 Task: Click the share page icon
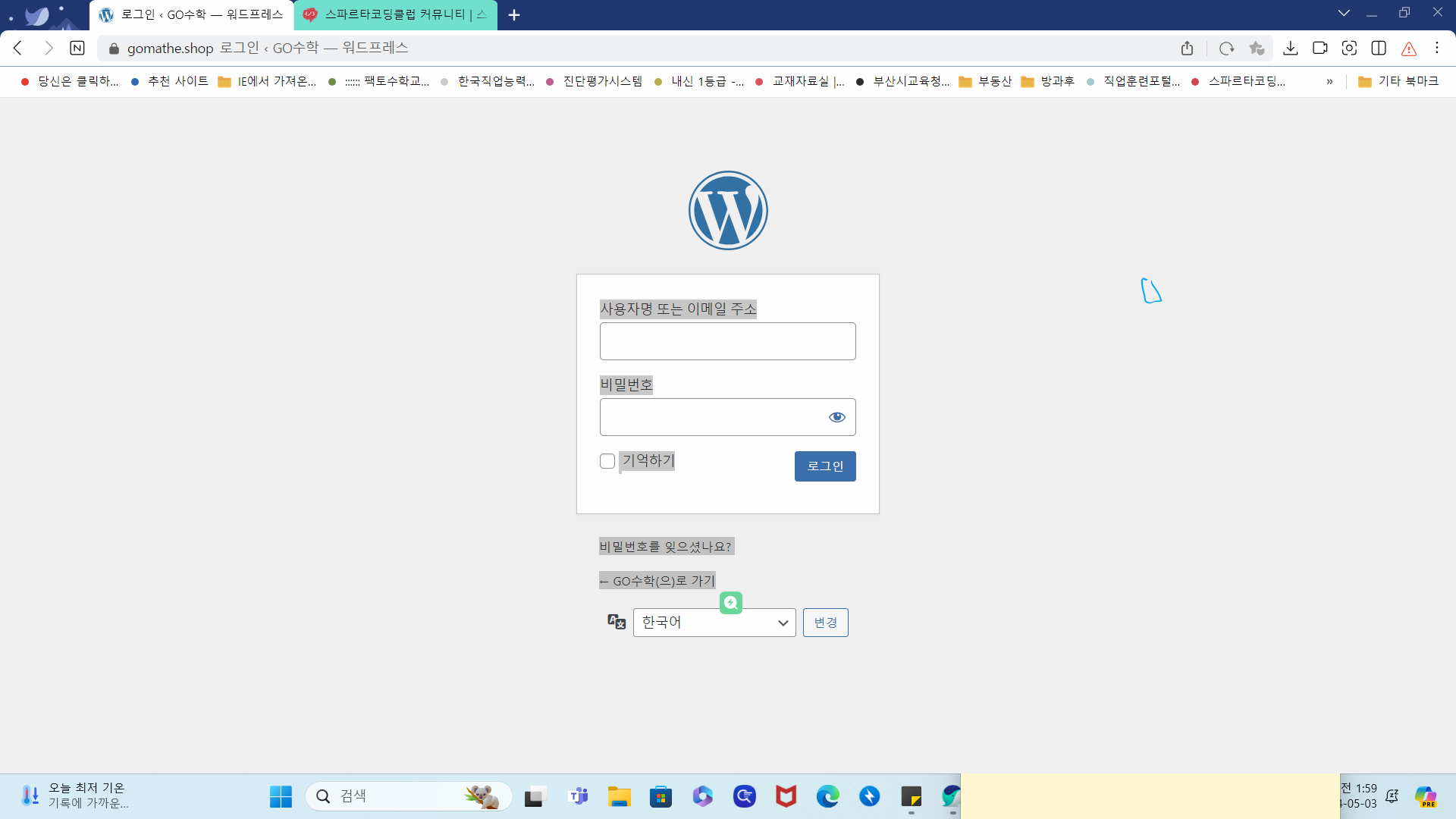point(1188,49)
